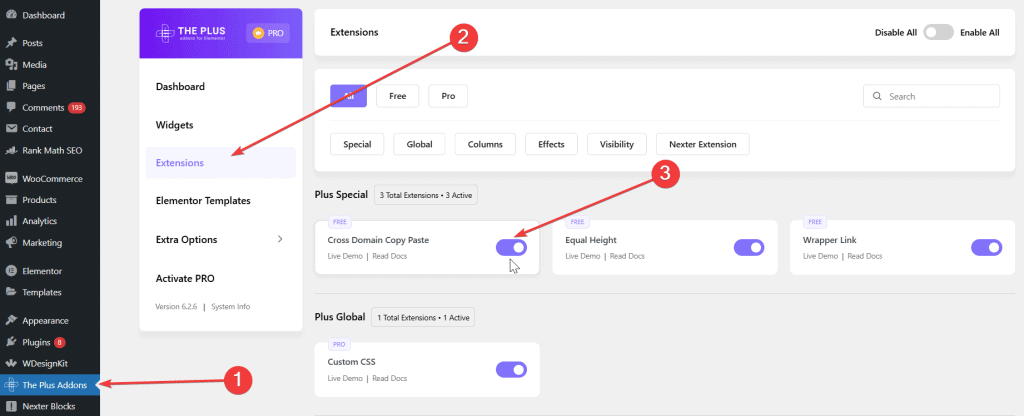The width and height of the screenshot is (1024, 416).
Task: Click the WooCommerce icon in sidebar
Action: click(x=11, y=179)
